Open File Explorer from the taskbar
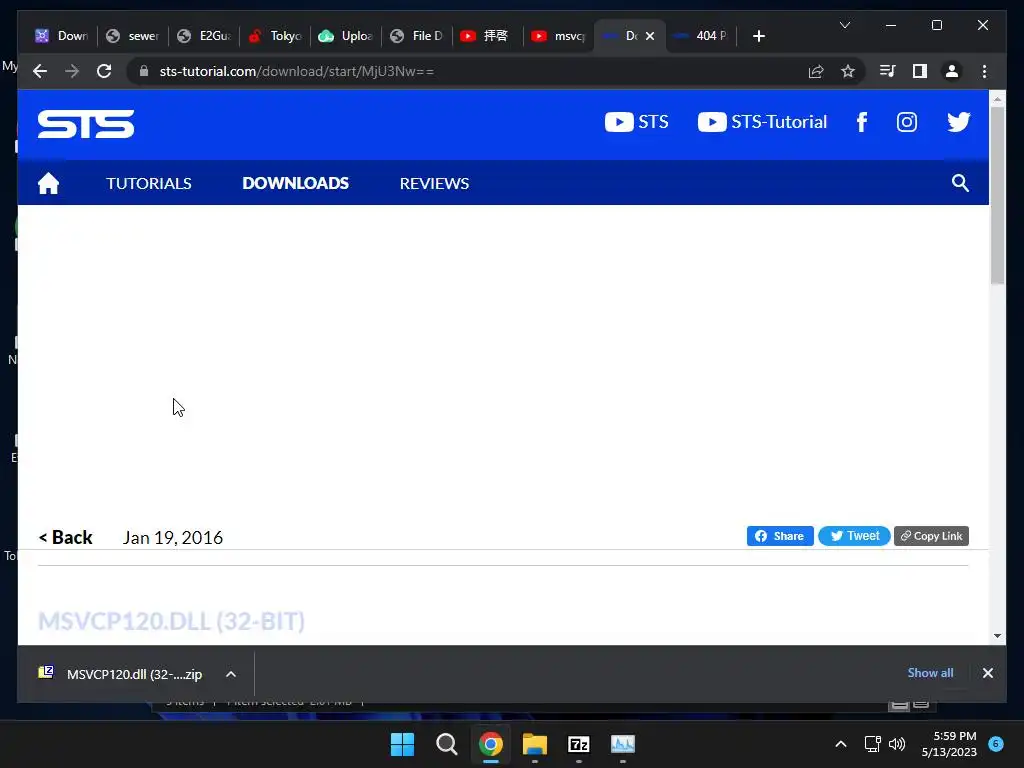 [x=534, y=744]
